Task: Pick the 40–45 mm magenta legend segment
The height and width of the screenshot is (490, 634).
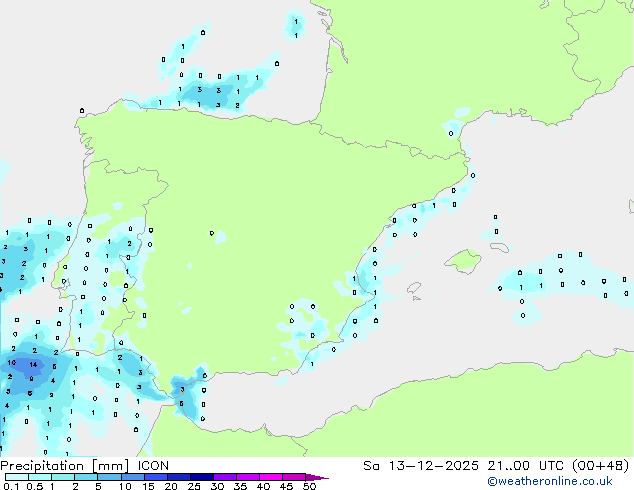Action: (271, 477)
